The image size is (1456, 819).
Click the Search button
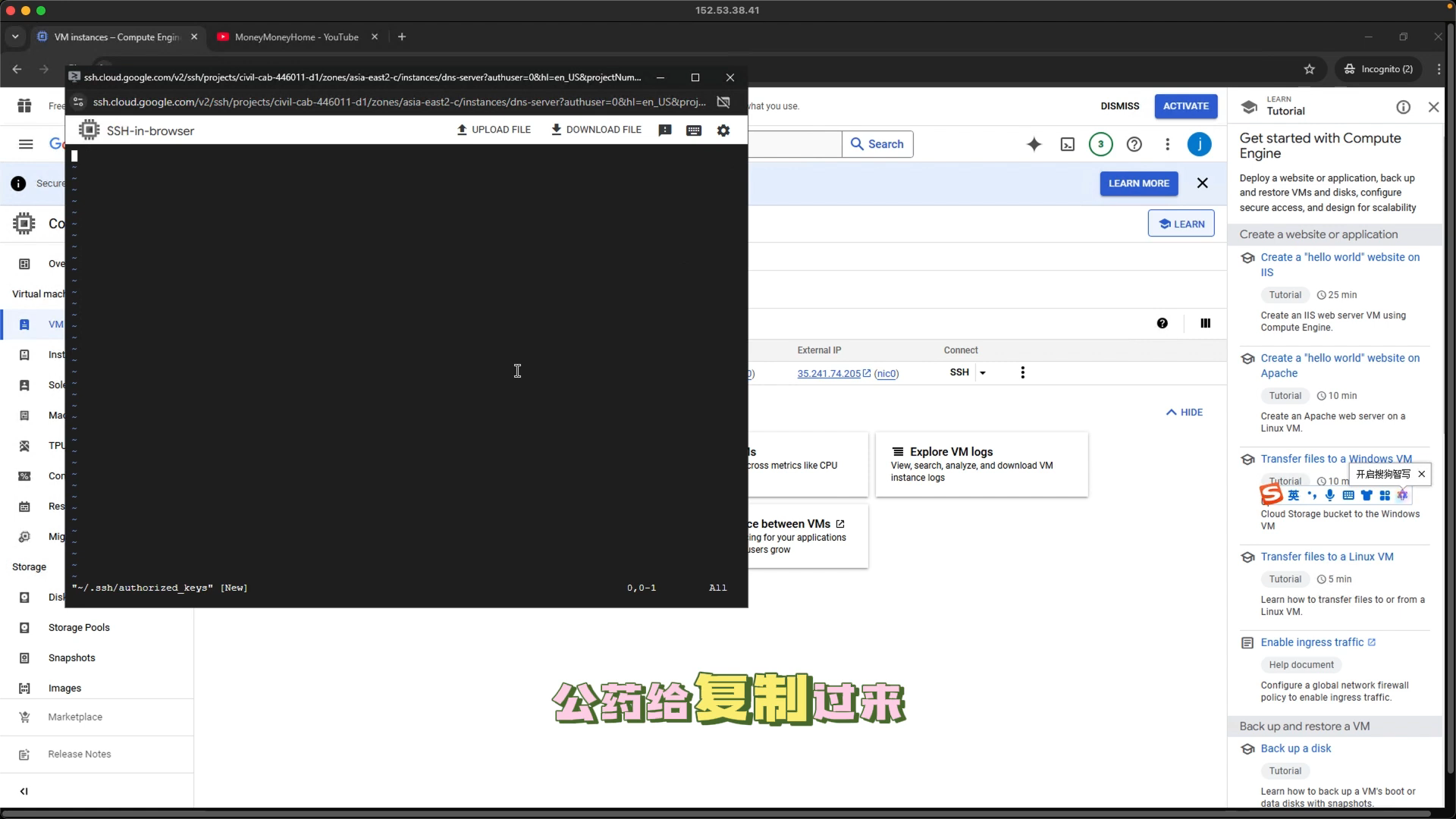click(x=877, y=144)
